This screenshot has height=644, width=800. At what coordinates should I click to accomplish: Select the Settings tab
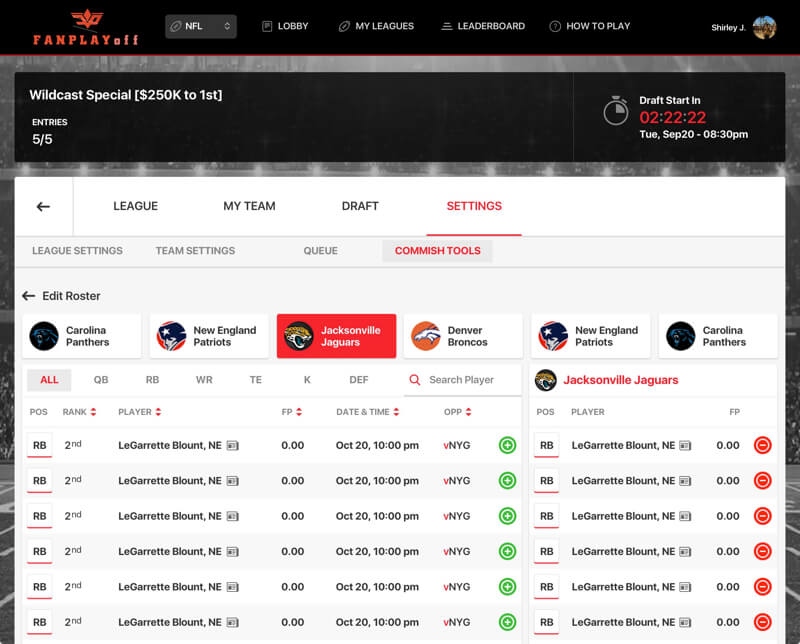pyautogui.click(x=474, y=206)
